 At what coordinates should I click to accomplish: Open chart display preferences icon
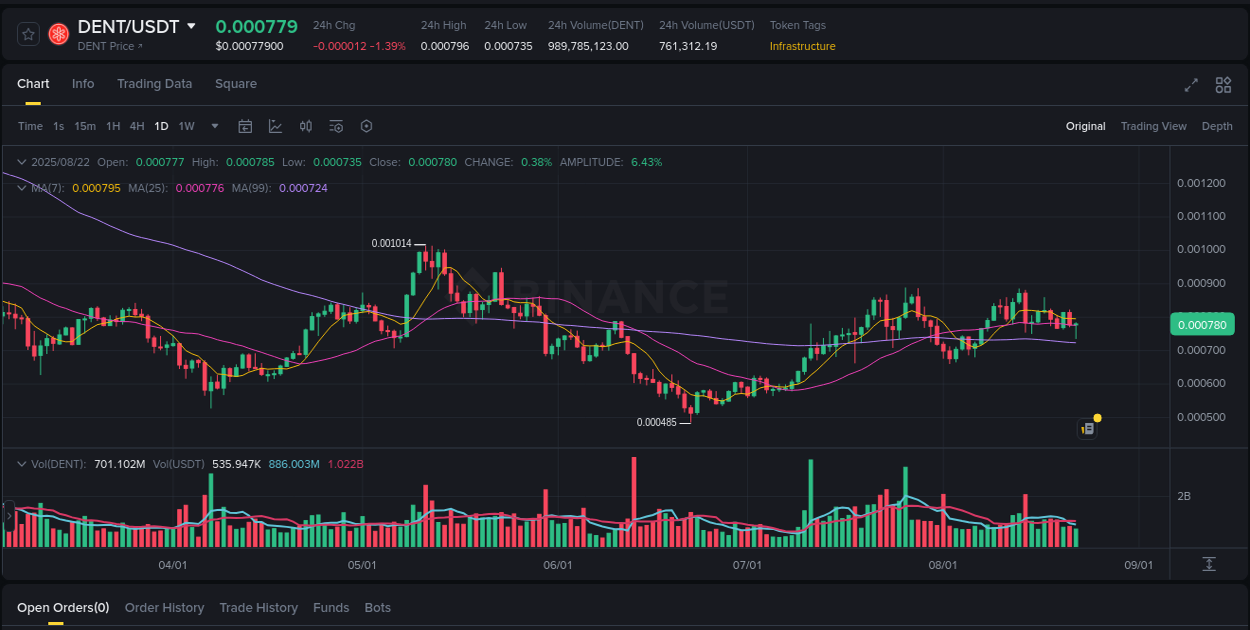[x=336, y=126]
